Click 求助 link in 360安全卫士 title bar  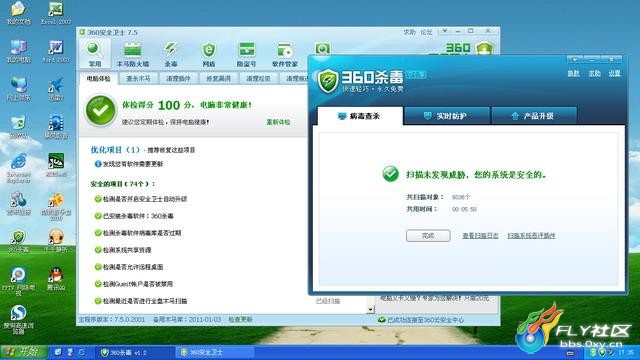(409, 32)
